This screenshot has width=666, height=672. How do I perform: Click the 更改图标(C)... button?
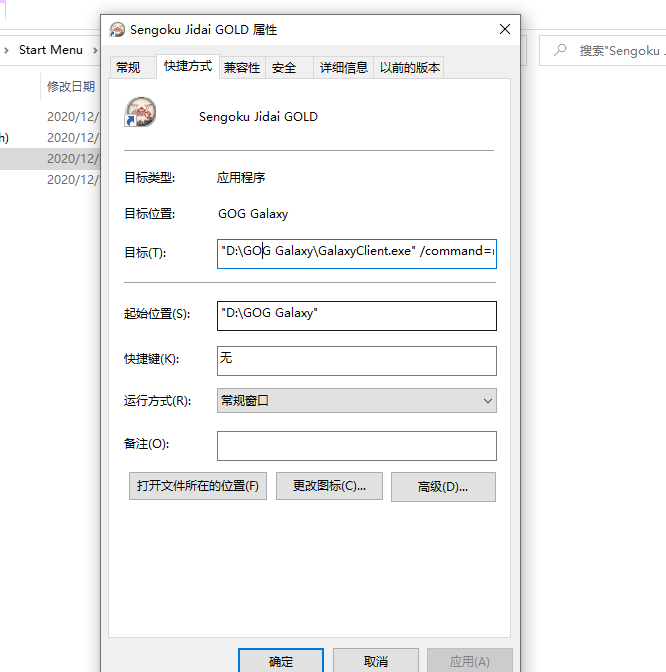click(329, 486)
